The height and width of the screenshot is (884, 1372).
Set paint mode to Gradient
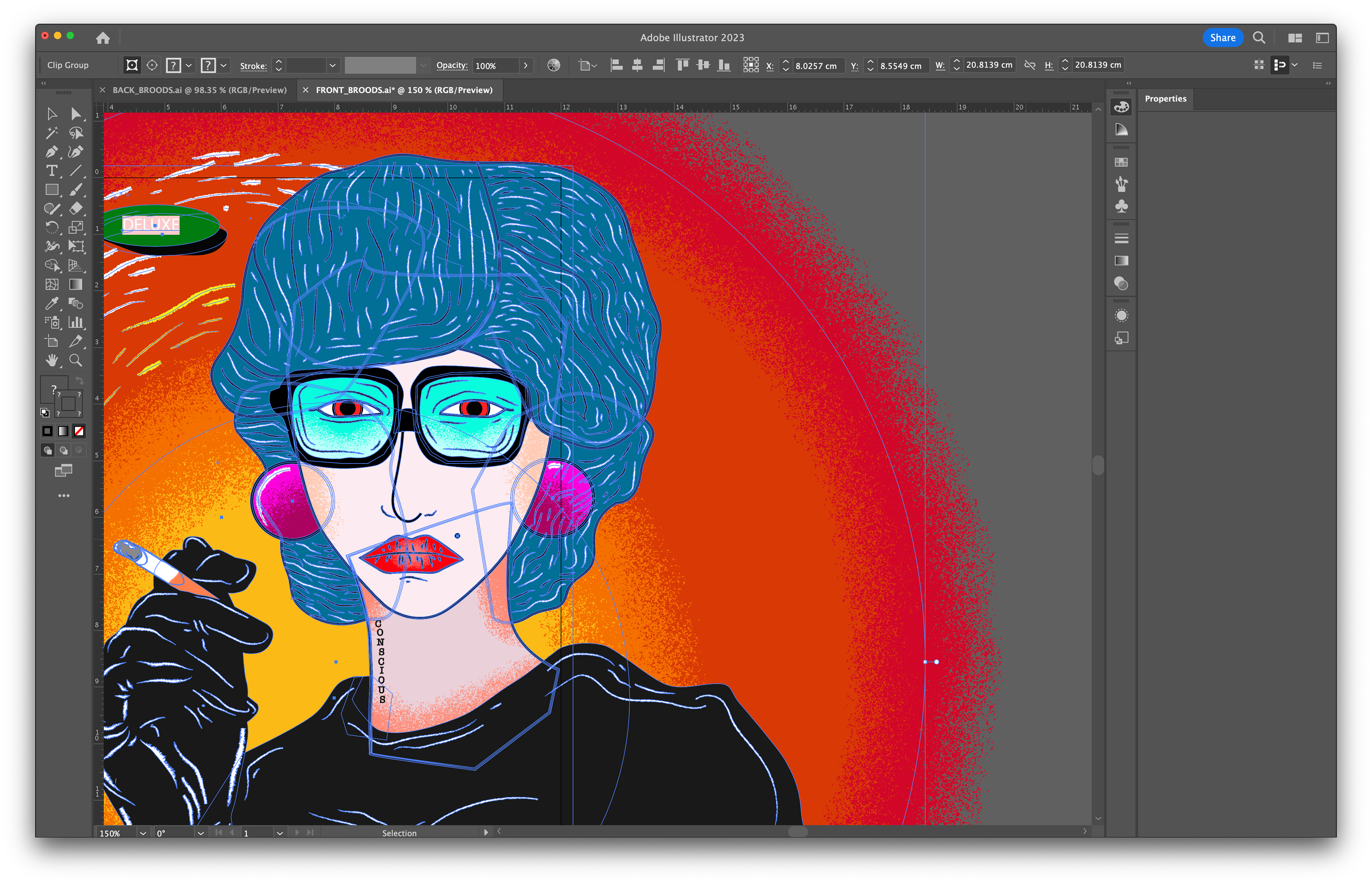64,431
